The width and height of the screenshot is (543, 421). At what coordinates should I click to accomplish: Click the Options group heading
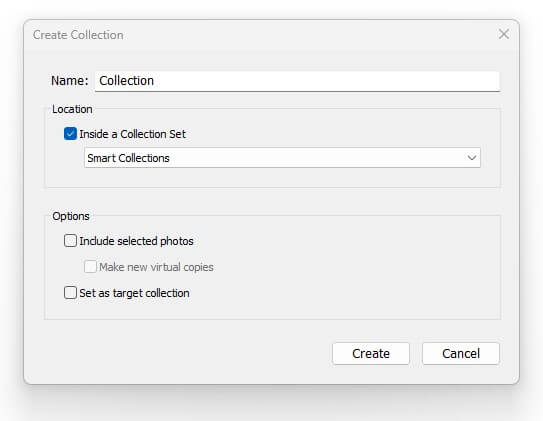(71, 216)
